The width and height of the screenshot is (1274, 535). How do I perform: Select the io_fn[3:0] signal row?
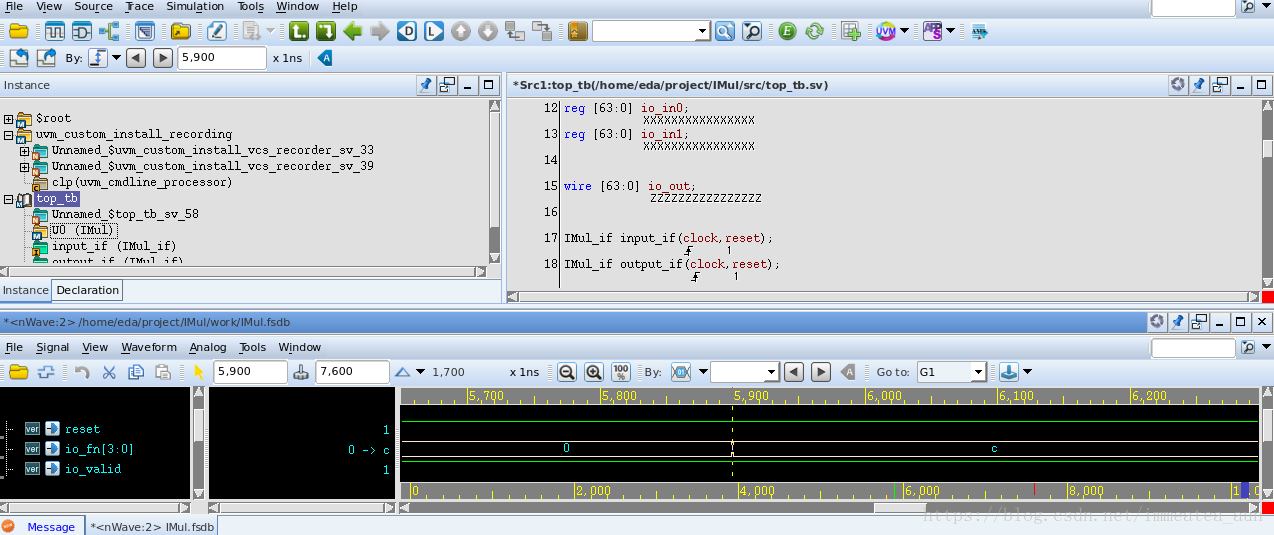(x=98, y=449)
